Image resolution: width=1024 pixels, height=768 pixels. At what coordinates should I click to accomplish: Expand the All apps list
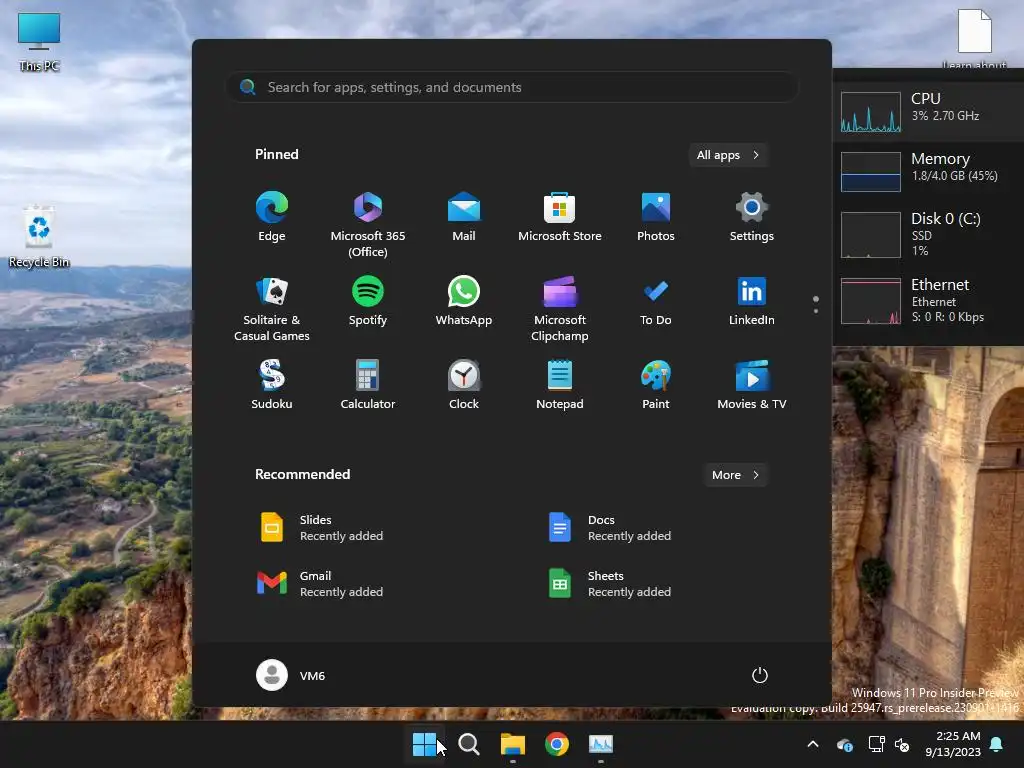pyautogui.click(x=728, y=155)
